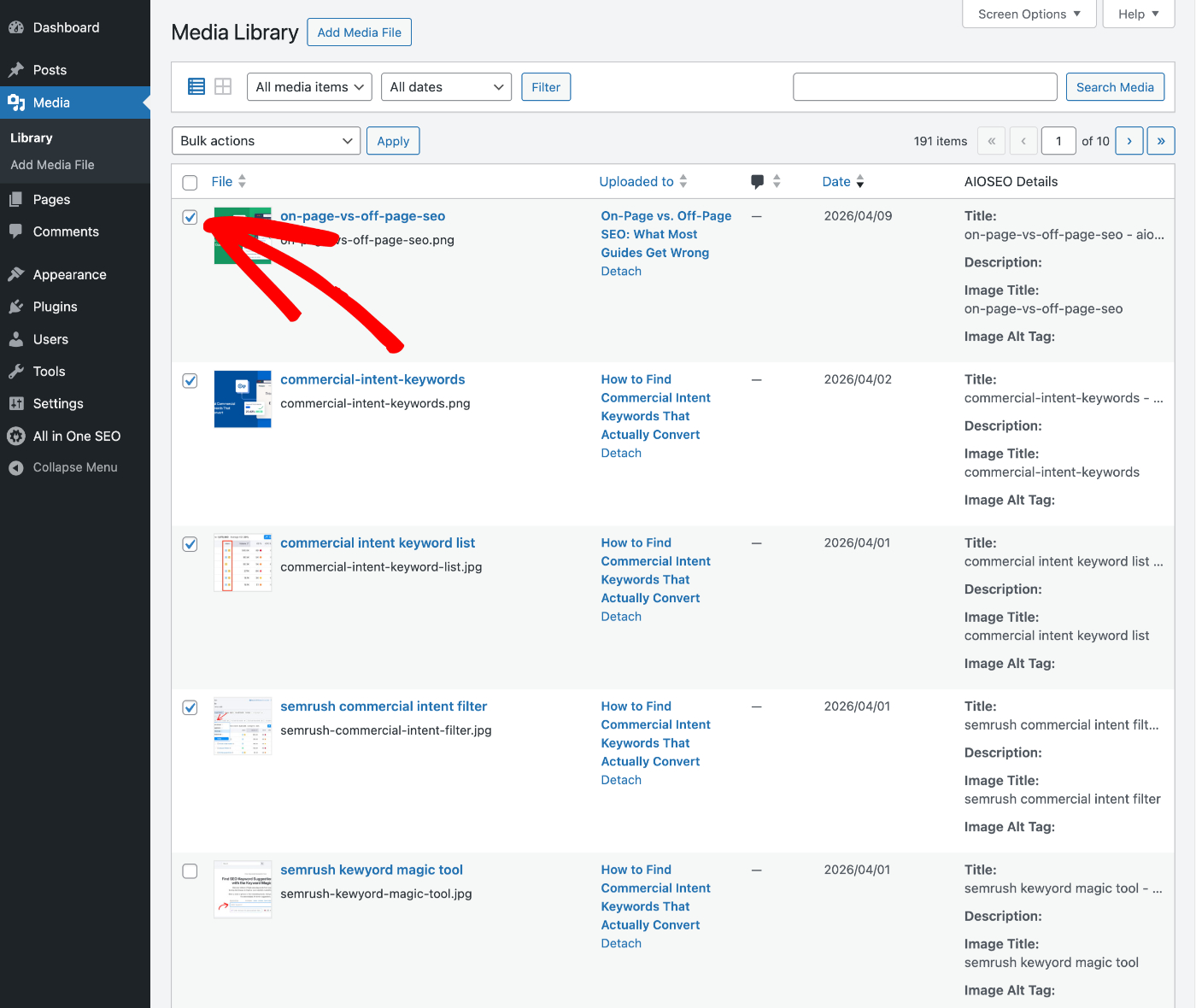Jump to last page arrow

click(x=1161, y=141)
